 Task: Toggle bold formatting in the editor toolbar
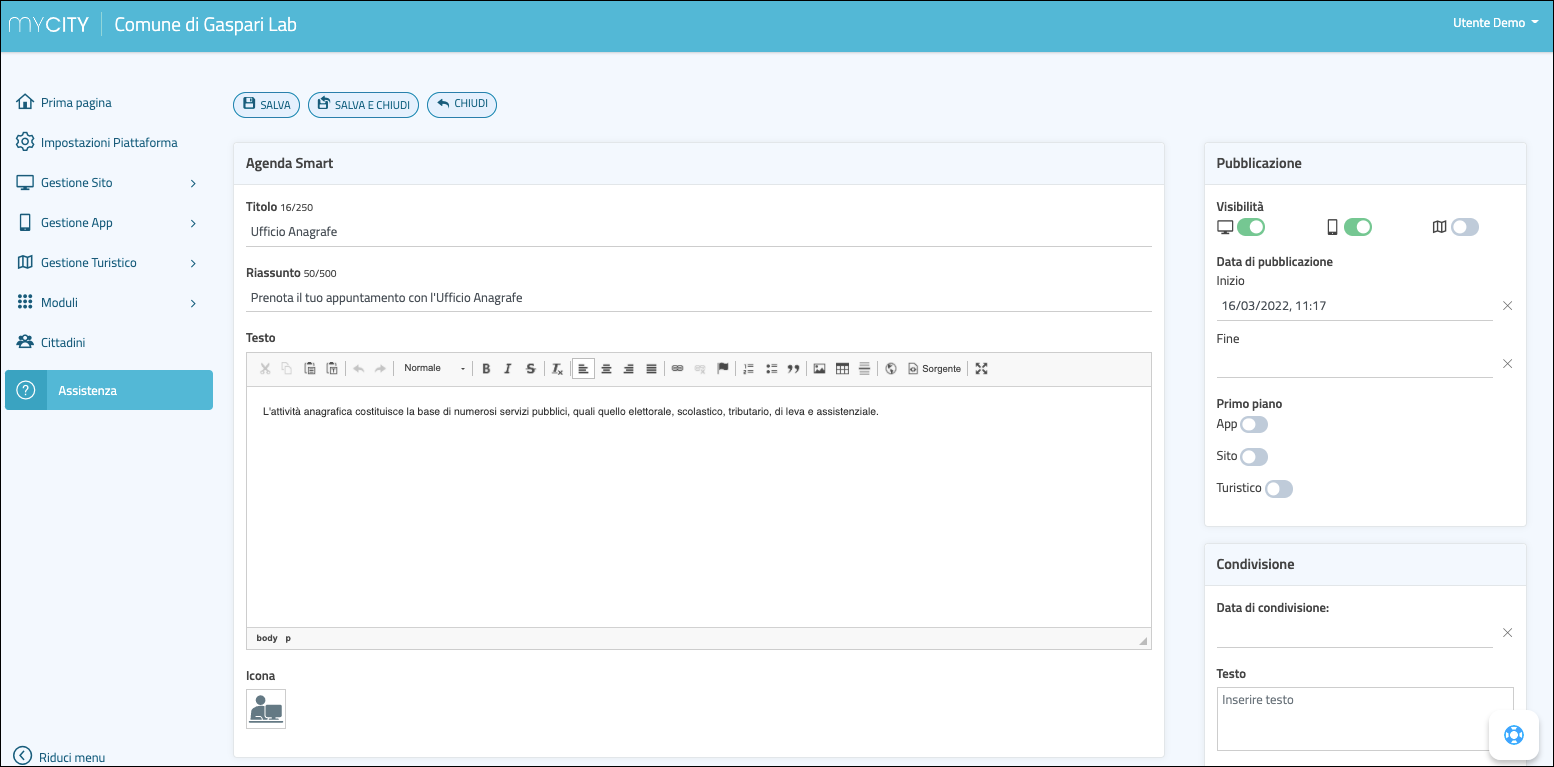(x=486, y=369)
